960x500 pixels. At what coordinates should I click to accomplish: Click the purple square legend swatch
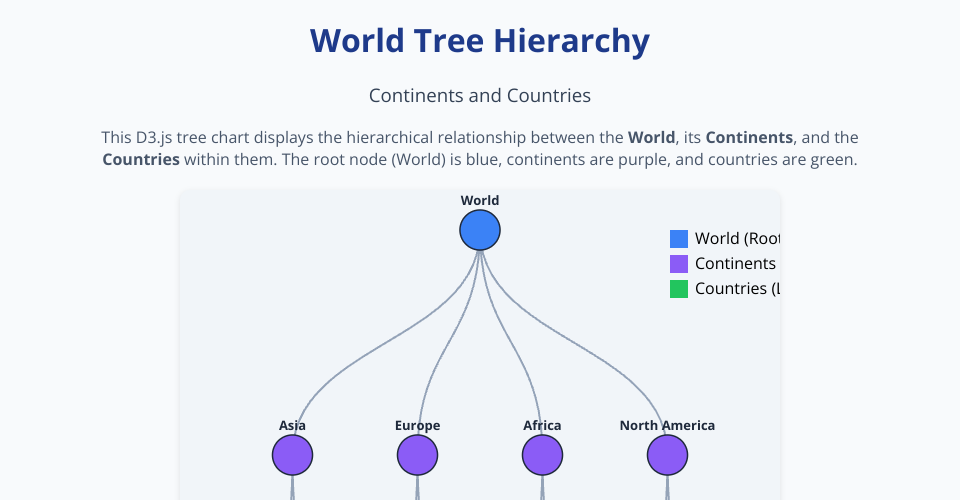point(679,264)
